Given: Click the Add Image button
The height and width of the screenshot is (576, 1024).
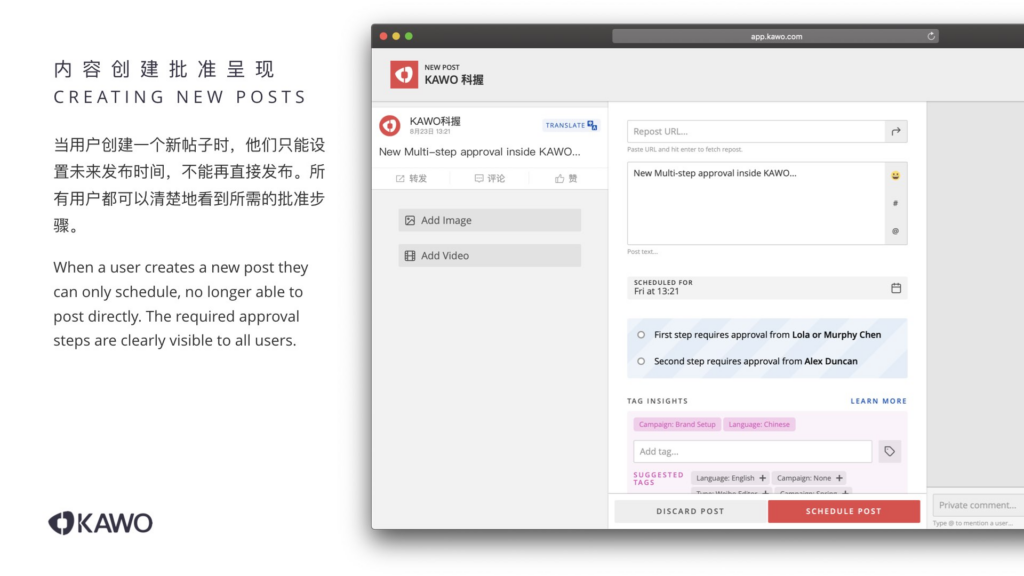Looking at the screenshot, I should (489, 220).
